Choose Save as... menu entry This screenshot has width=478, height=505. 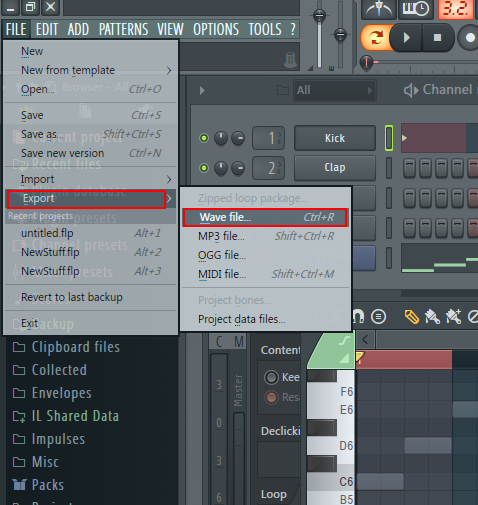[90, 134]
